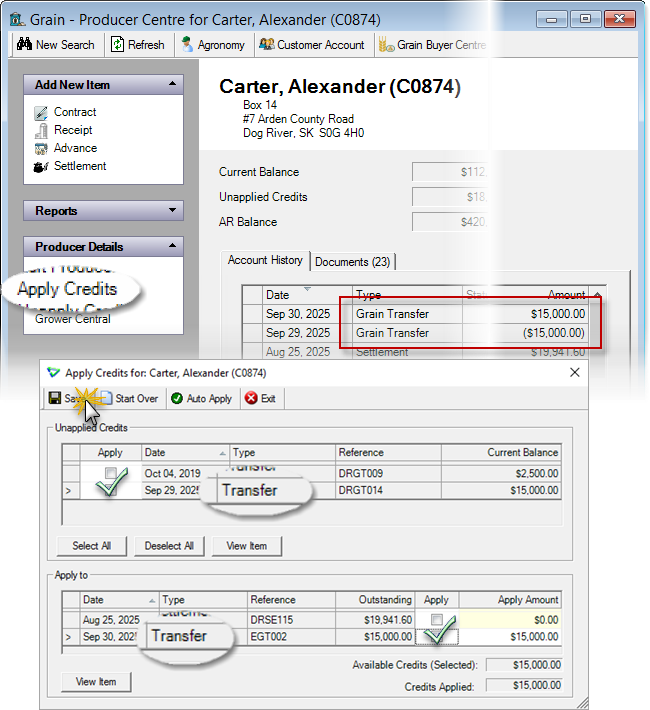Toggle Apply checkbox for DRGT014 credit
This screenshot has width=650, height=710.
(x=111, y=490)
